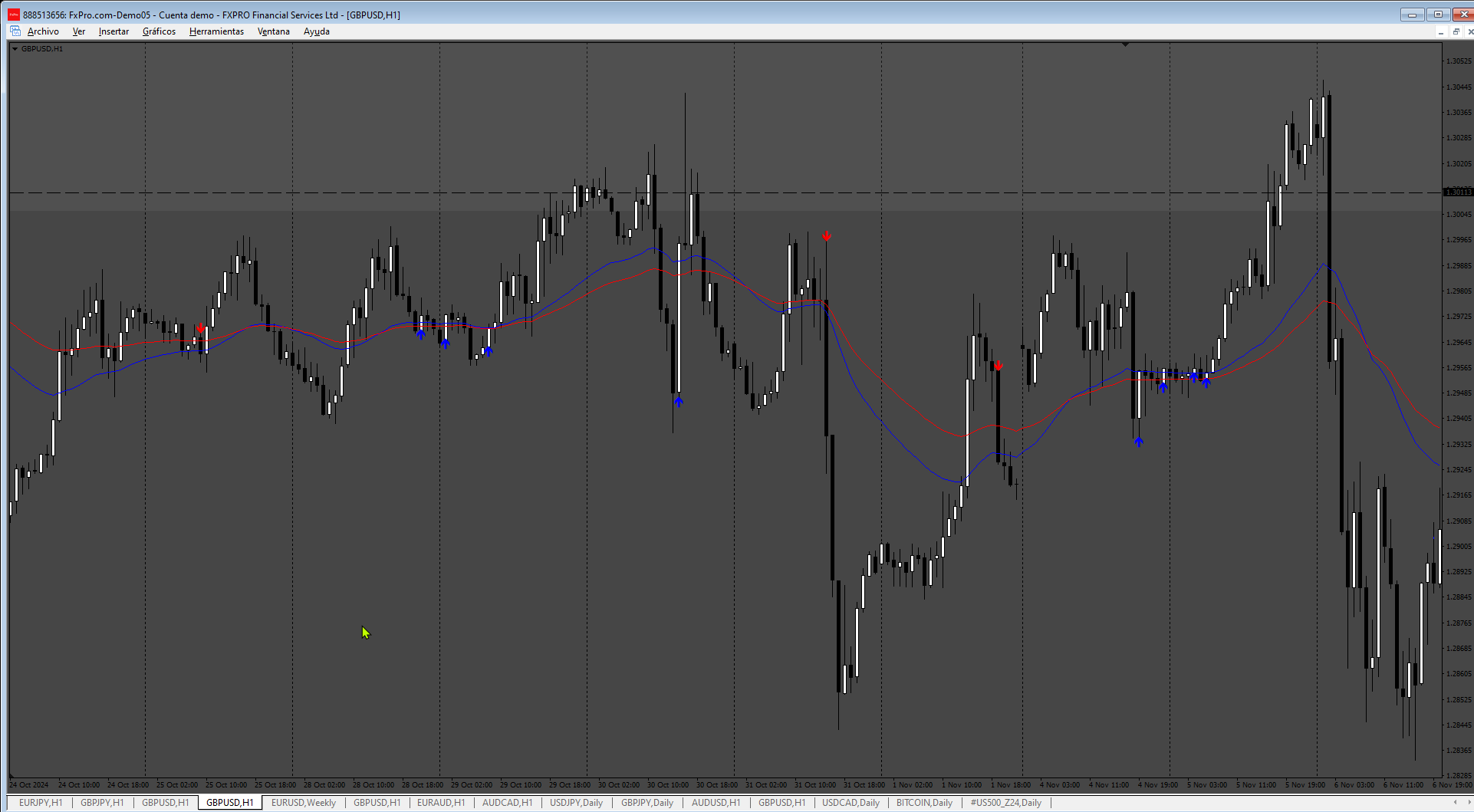Minimize the inner GBPUSD chart window
Image resolution: width=1474 pixels, height=812 pixels.
1441,31
